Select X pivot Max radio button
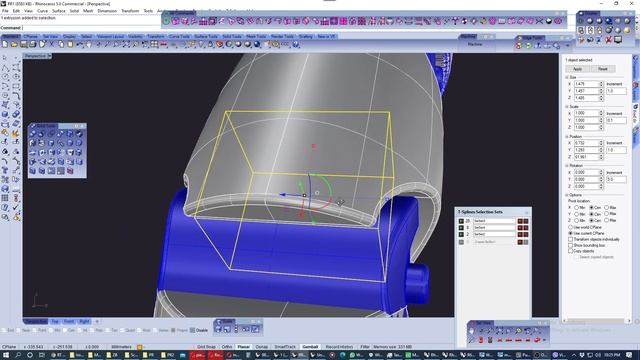The height and width of the screenshot is (360, 640). 607,207
